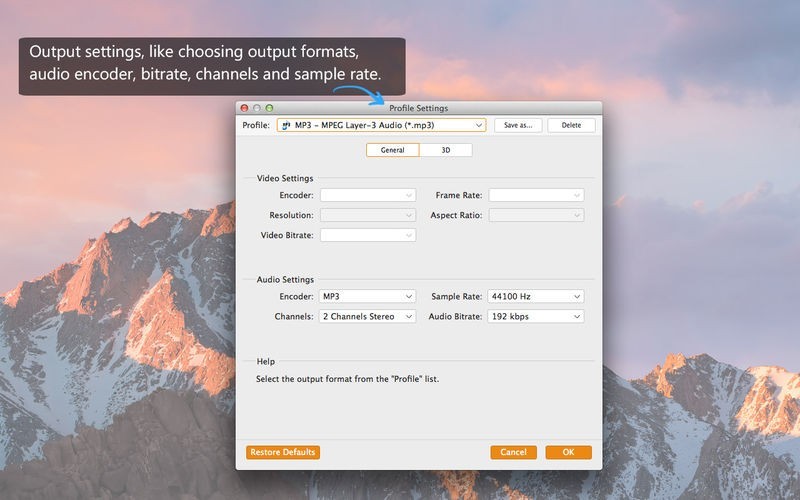The image size is (800, 500).
Task: Confirm settings with the OK button
Action: (568, 452)
